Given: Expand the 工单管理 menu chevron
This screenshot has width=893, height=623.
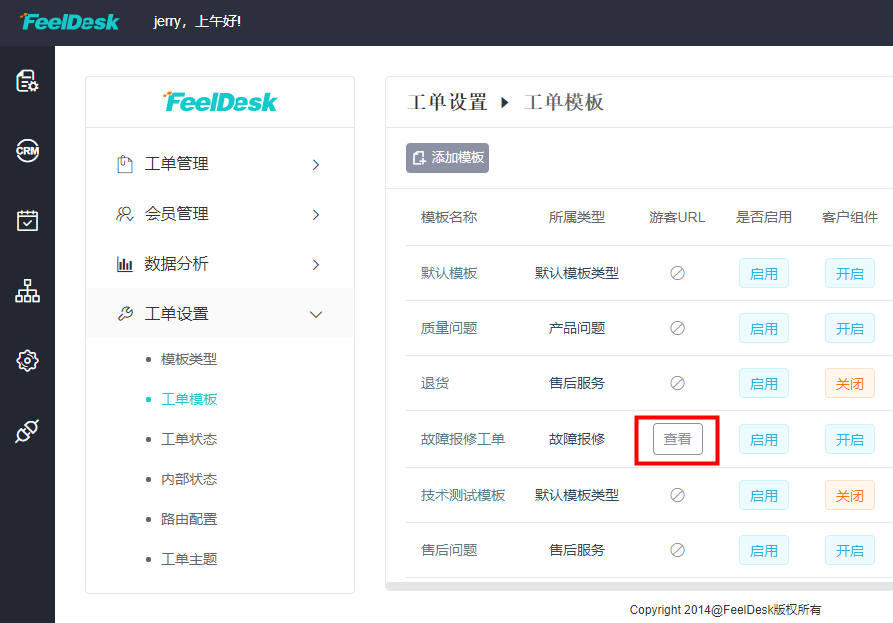Looking at the screenshot, I should pos(315,163).
